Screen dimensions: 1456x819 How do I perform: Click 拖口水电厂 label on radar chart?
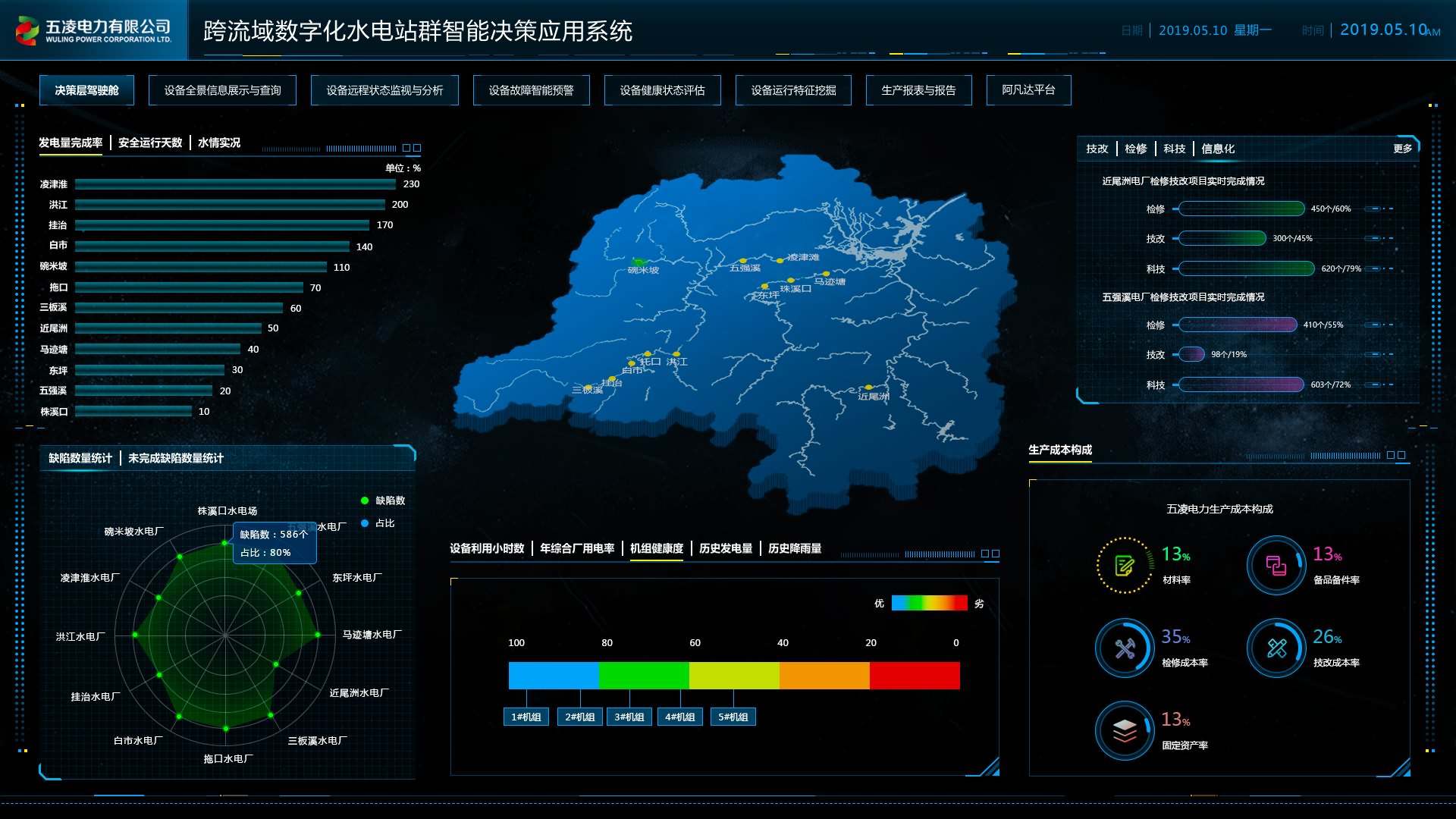pos(228,758)
